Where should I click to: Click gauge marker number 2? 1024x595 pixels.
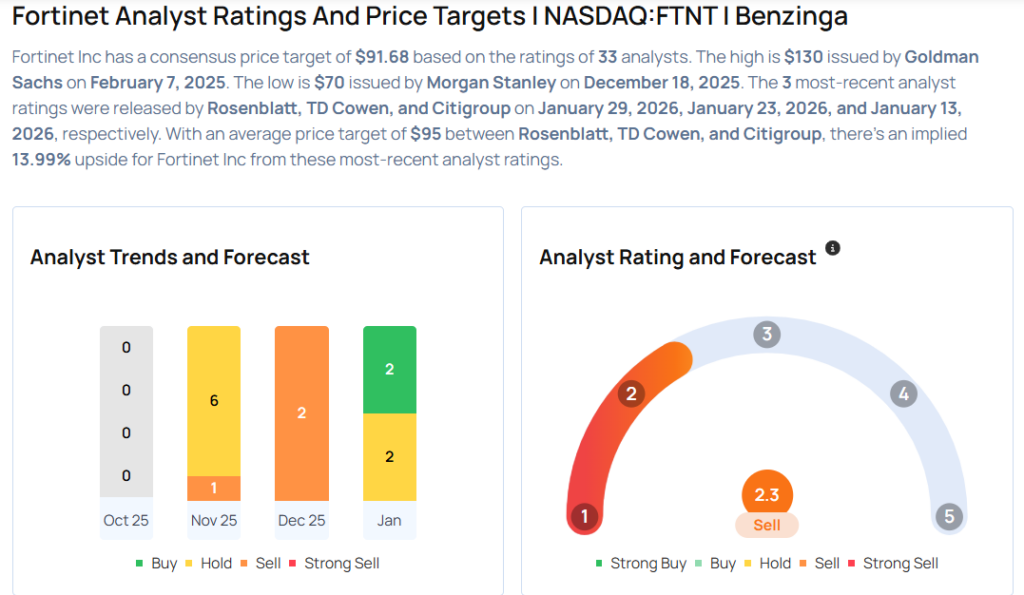(630, 394)
